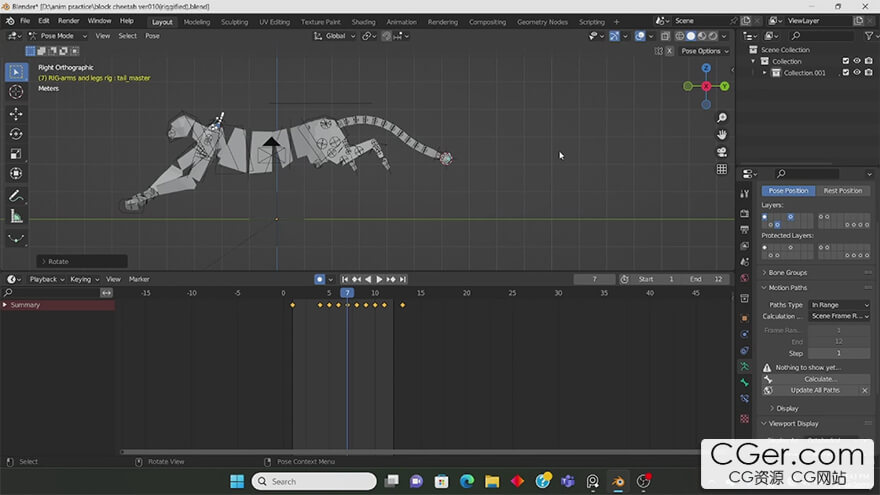
Task: Click the current frame field showing 7
Action: pyautogui.click(x=594, y=279)
